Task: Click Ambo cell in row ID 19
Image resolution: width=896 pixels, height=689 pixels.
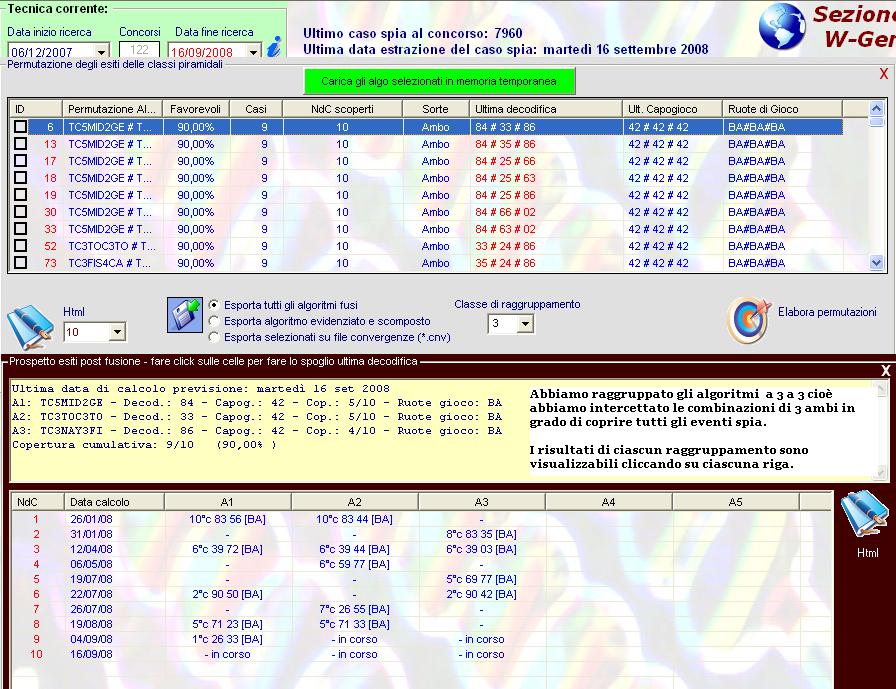Action: click(x=435, y=195)
